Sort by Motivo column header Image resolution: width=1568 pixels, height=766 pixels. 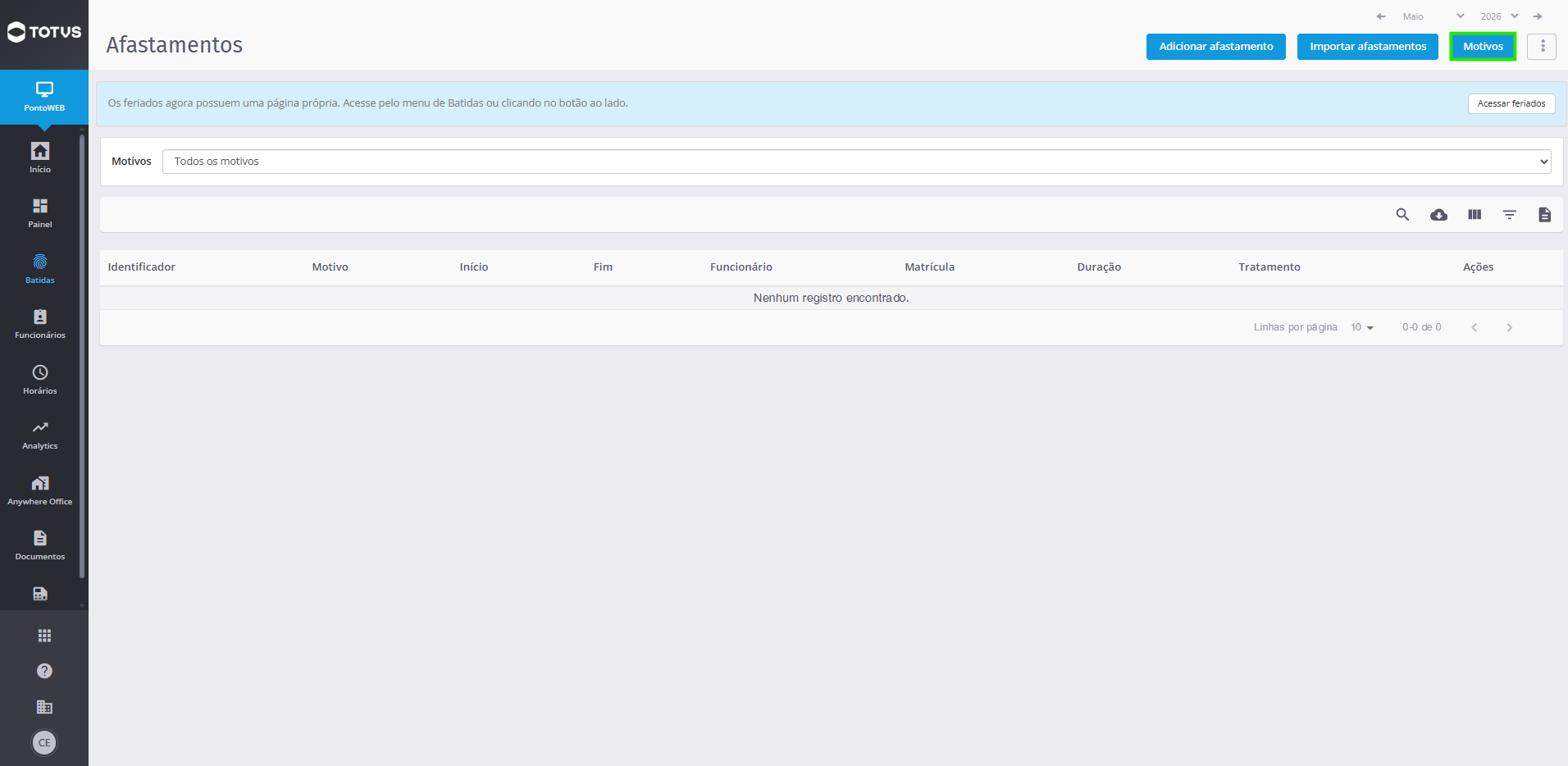tap(330, 267)
